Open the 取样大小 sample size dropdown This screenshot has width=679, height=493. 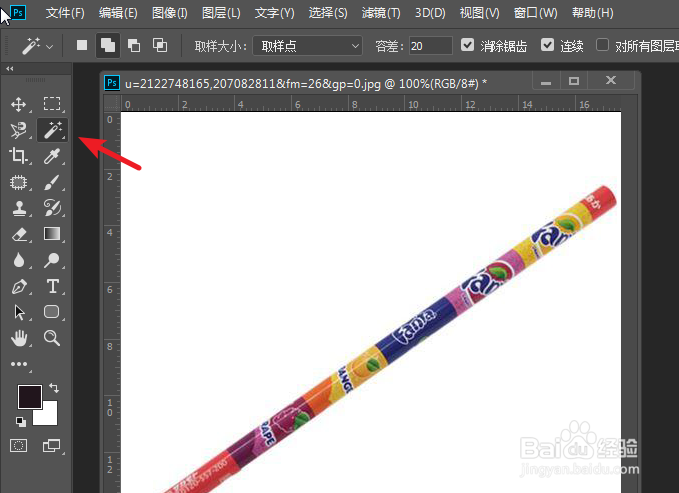pos(307,45)
